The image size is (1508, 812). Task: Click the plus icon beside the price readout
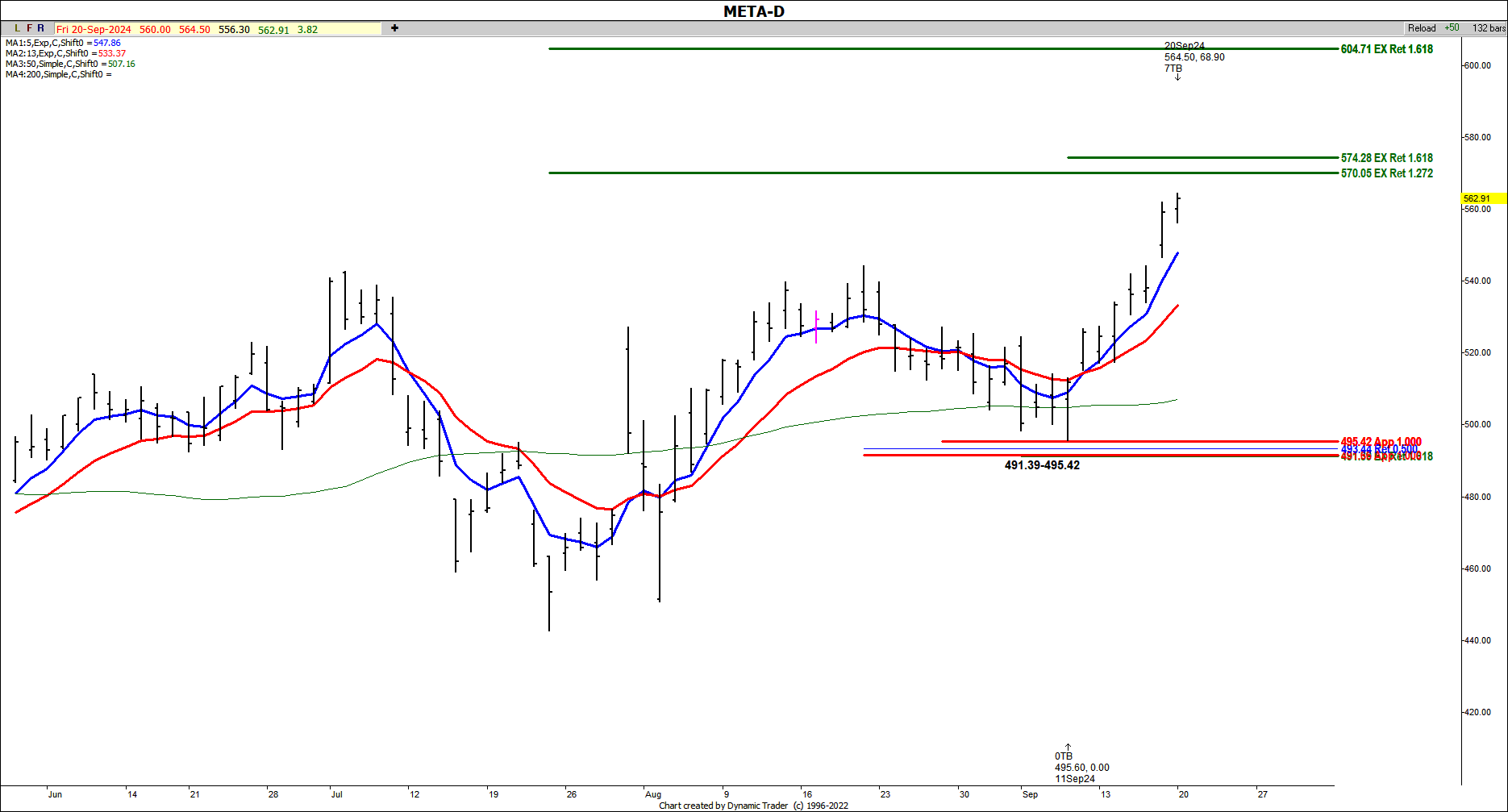click(x=394, y=28)
